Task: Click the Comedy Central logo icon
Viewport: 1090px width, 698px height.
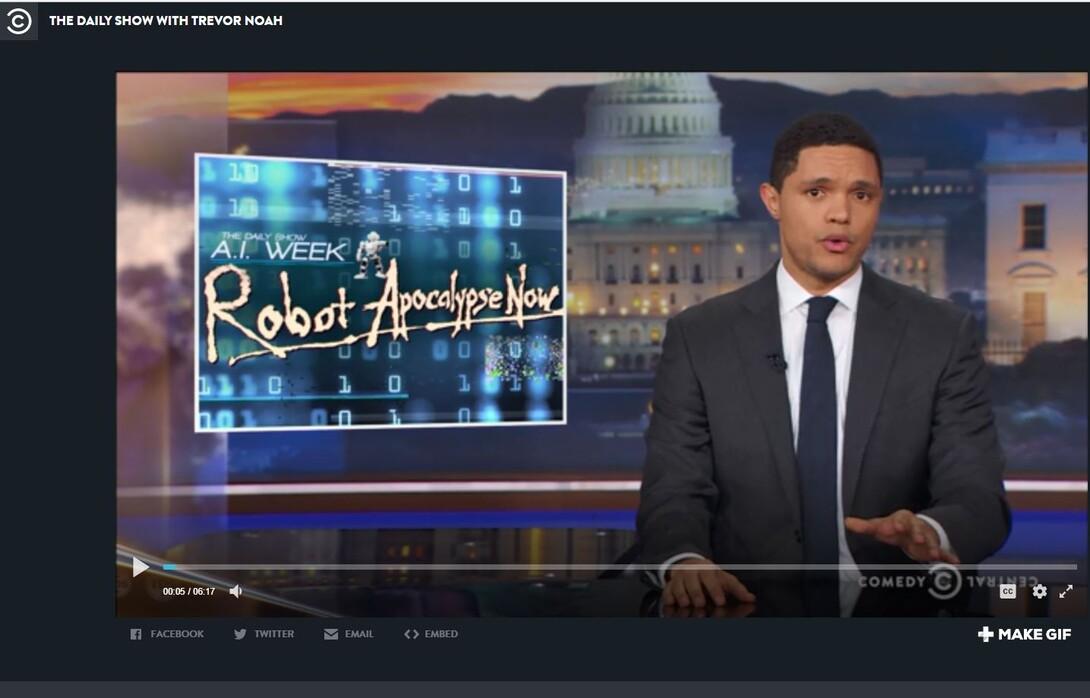Action: click(19, 21)
